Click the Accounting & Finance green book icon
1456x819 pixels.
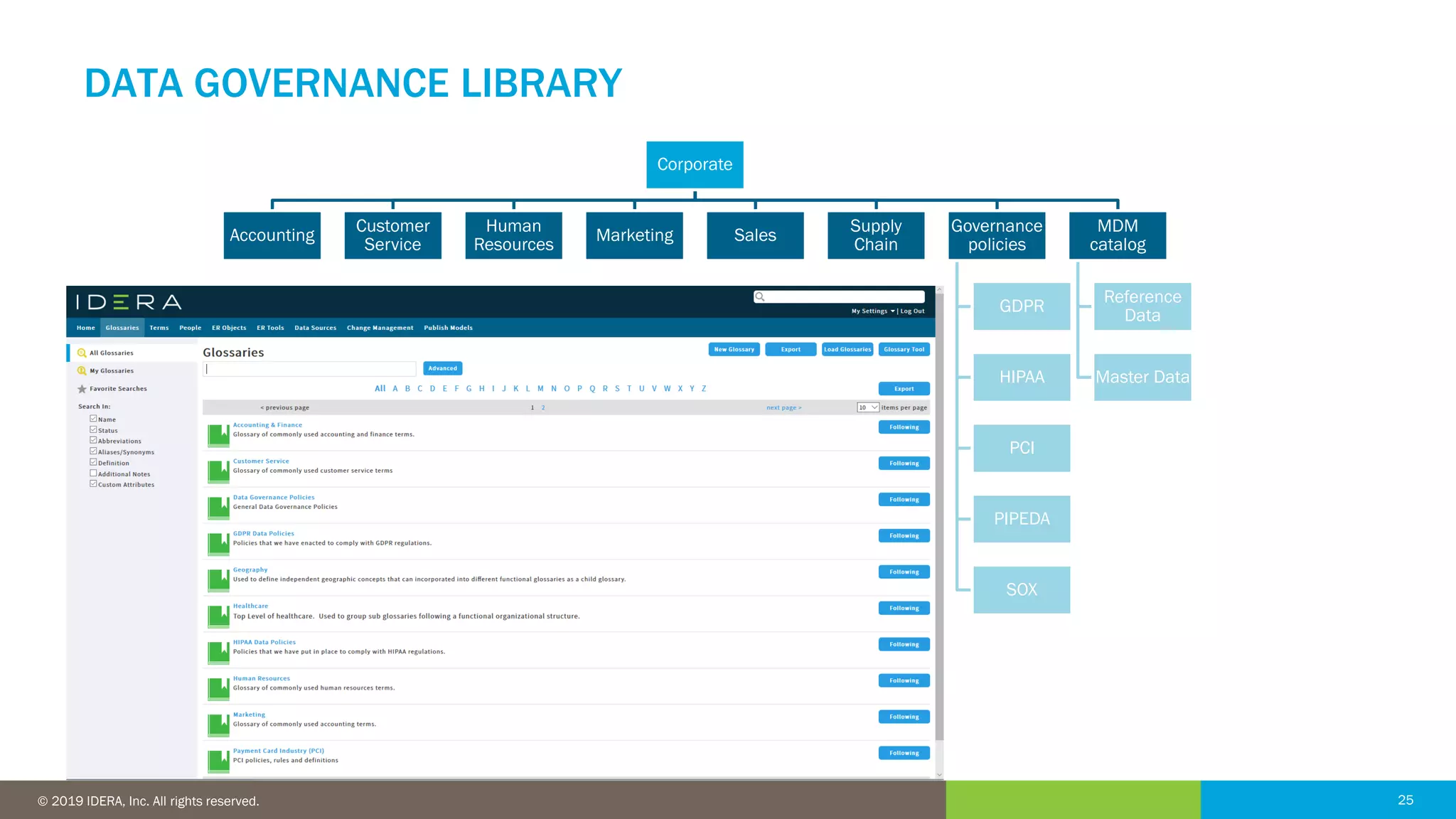[x=218, y=434]
